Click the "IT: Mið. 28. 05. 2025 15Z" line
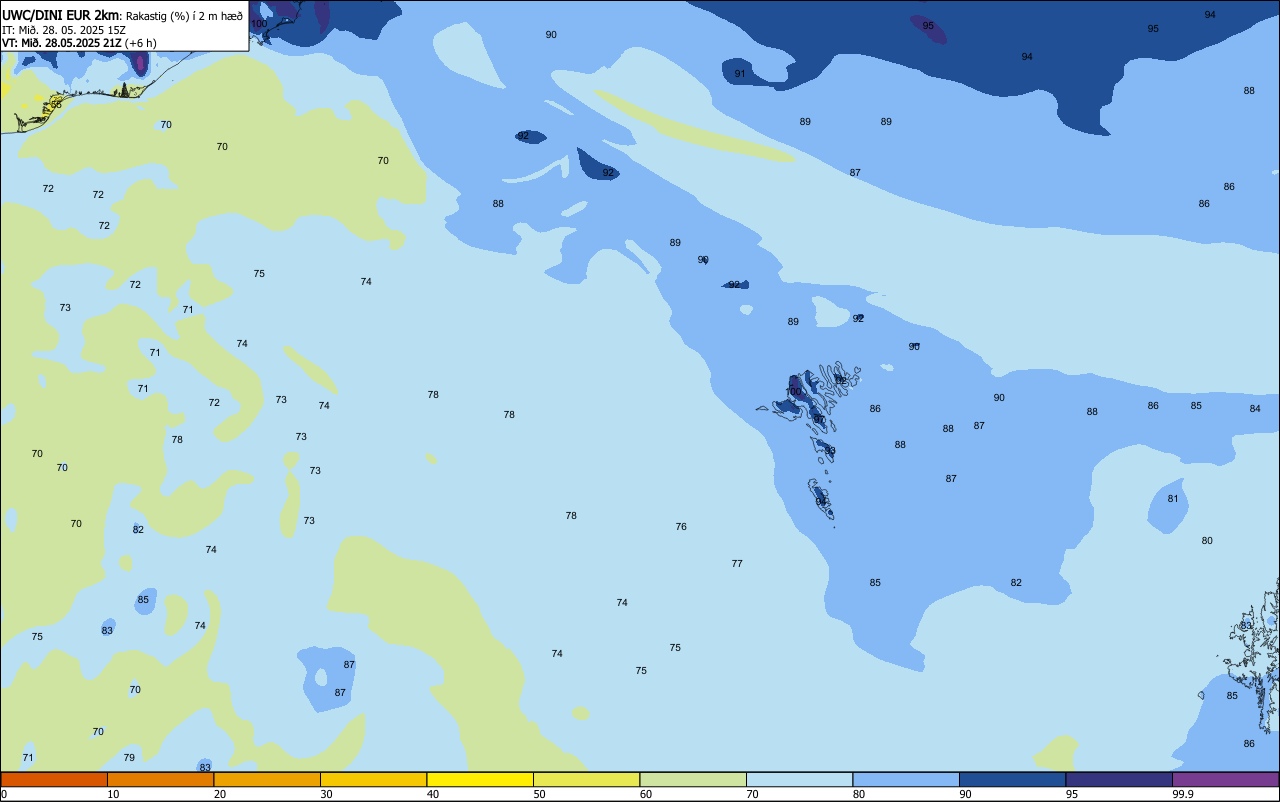1280x802 pixels. click(63, 29)
